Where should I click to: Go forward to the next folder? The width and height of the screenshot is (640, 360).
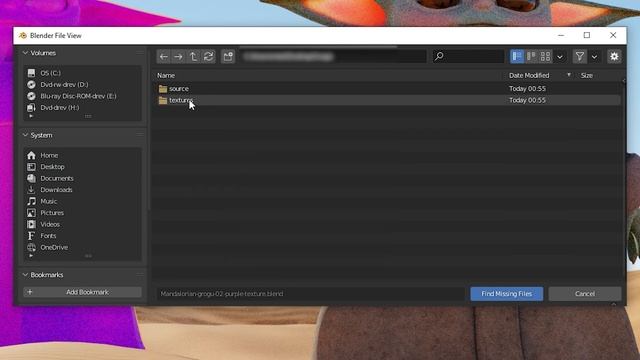click(178, 56)
